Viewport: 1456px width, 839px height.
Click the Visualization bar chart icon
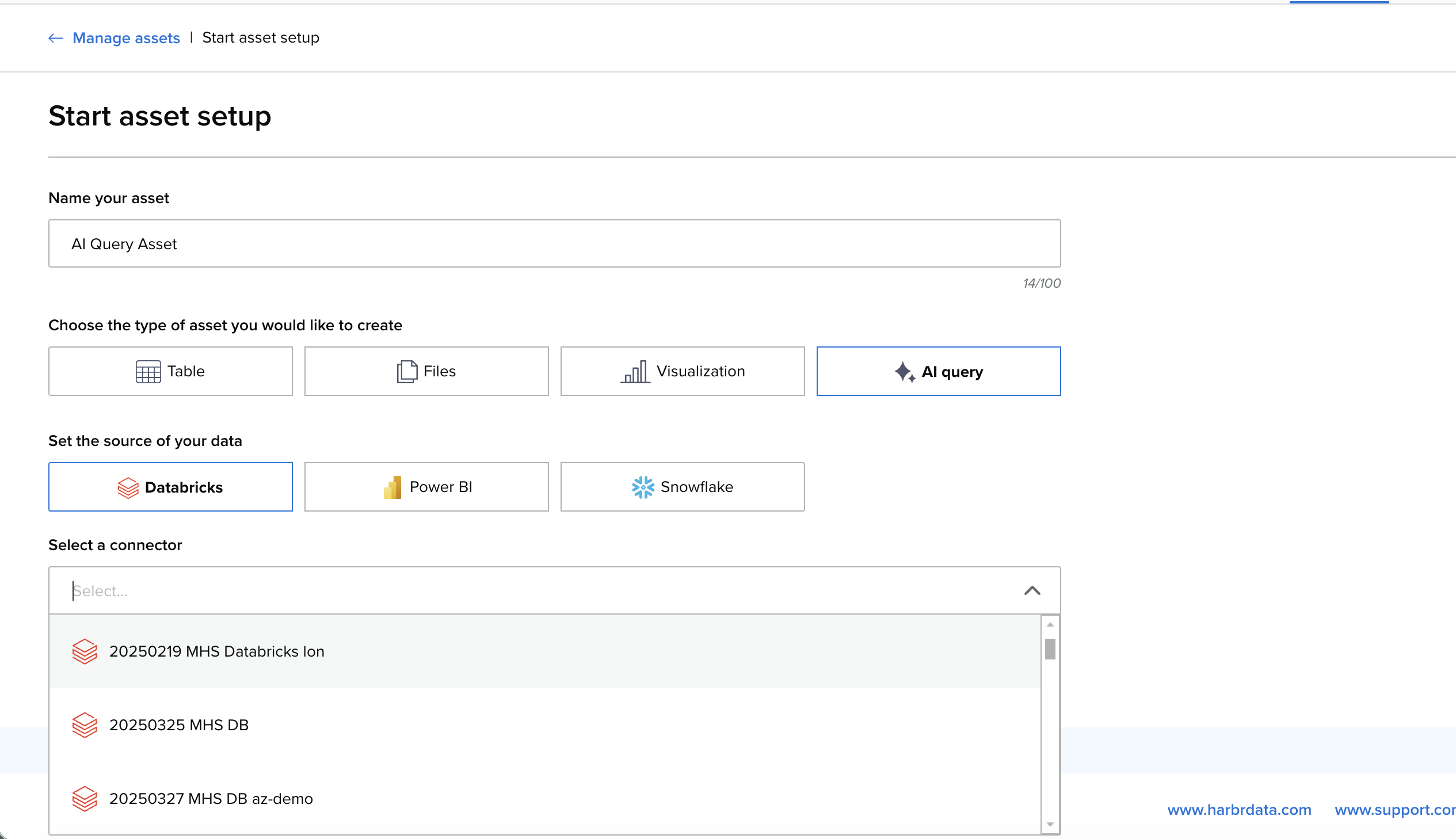pos(635,372)
